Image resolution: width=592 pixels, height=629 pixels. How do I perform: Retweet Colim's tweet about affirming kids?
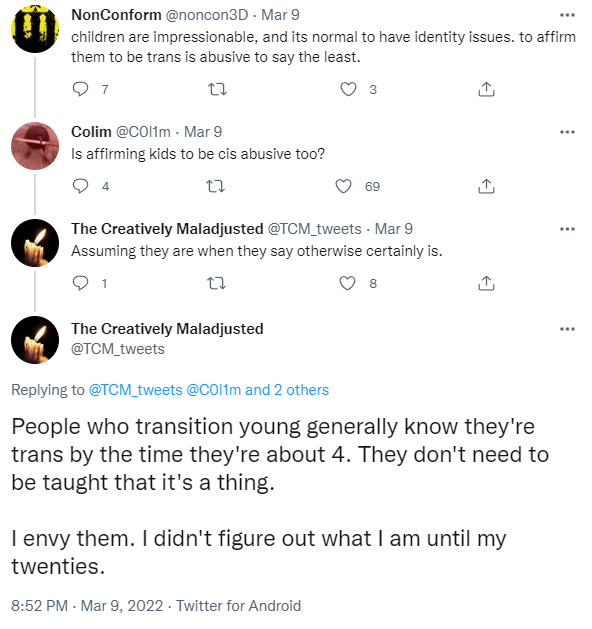click(x=215, y=187)
